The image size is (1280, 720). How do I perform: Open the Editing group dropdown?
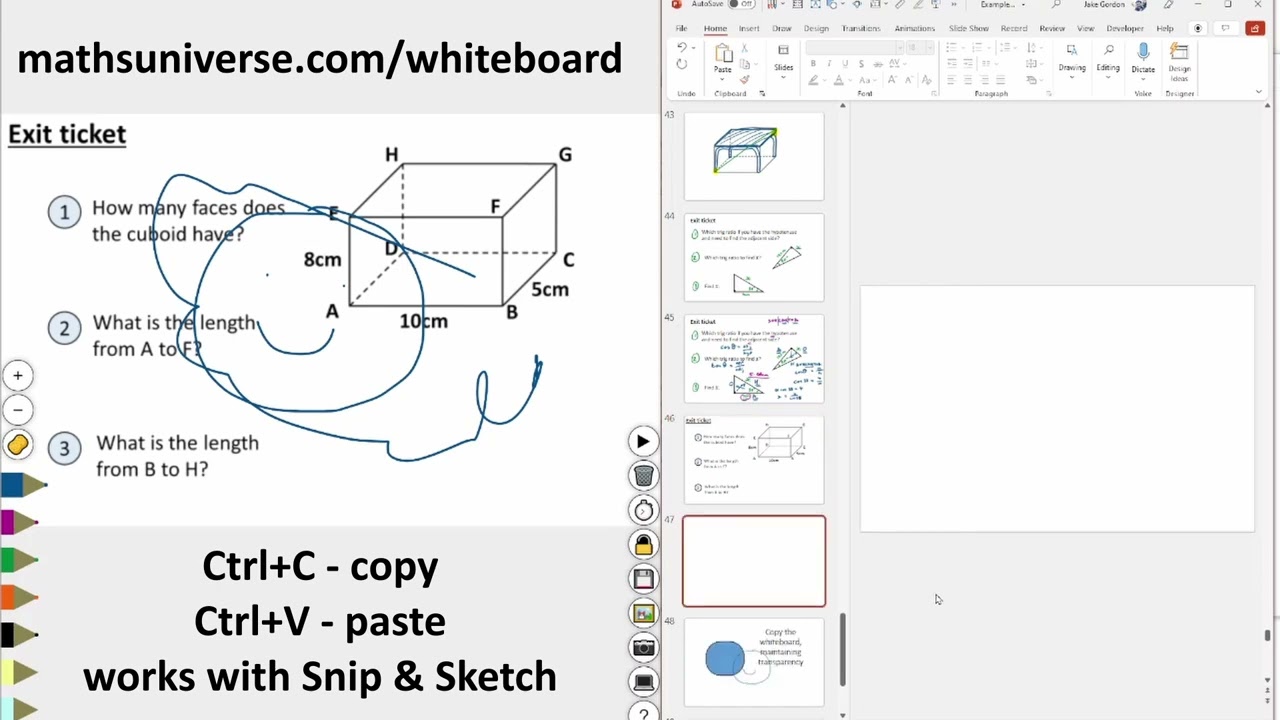(x=1108, y=60)
